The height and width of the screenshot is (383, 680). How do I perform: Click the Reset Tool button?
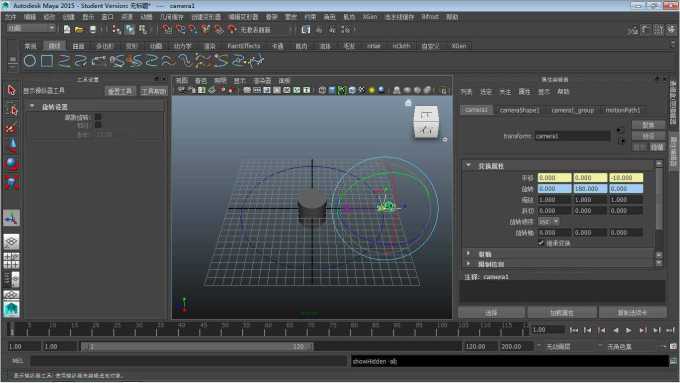[120, 92]
